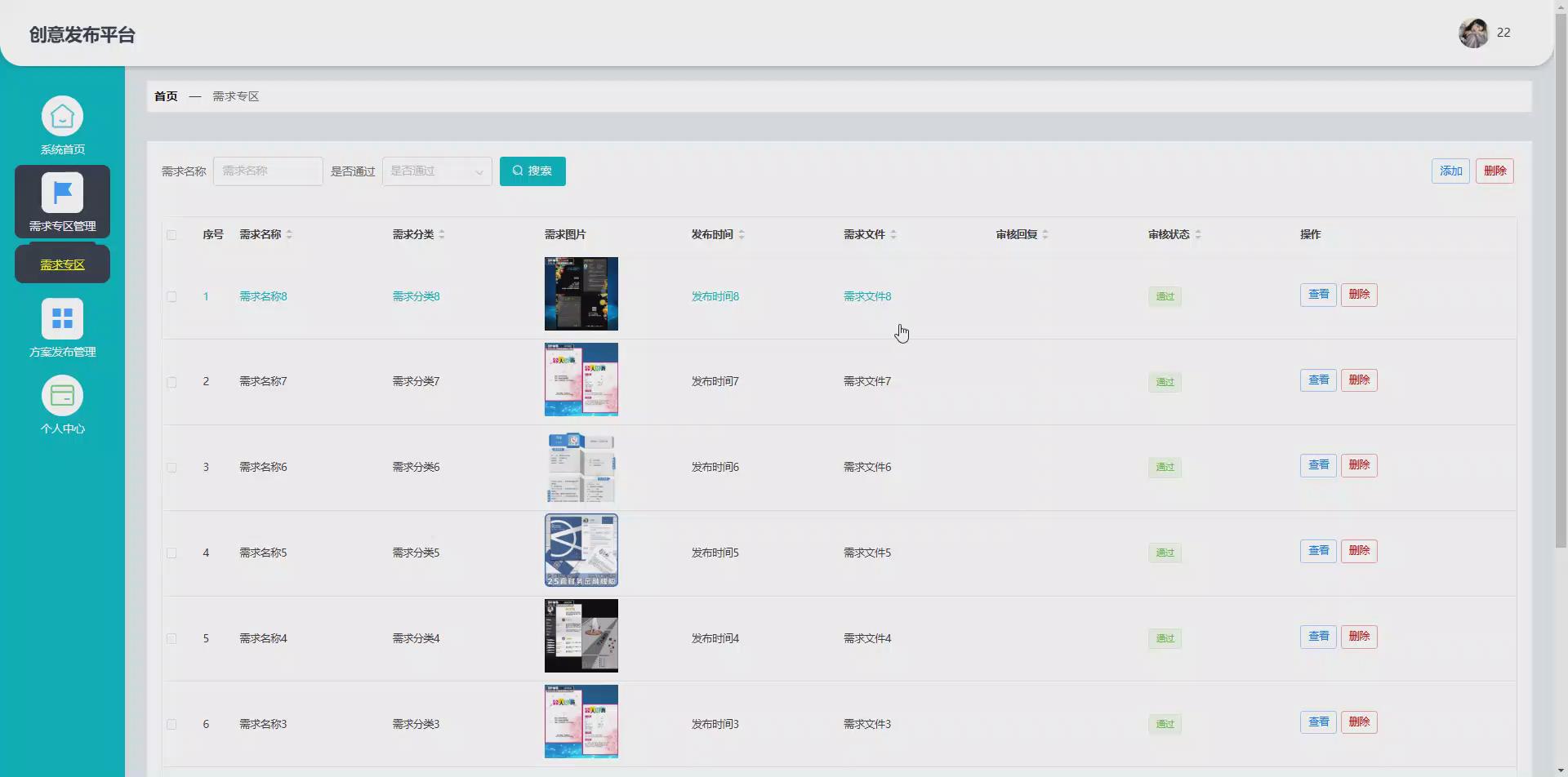Click the 需求文件8 cell
This screenshot has width=1568, height=777.
[x=867, y=296]
